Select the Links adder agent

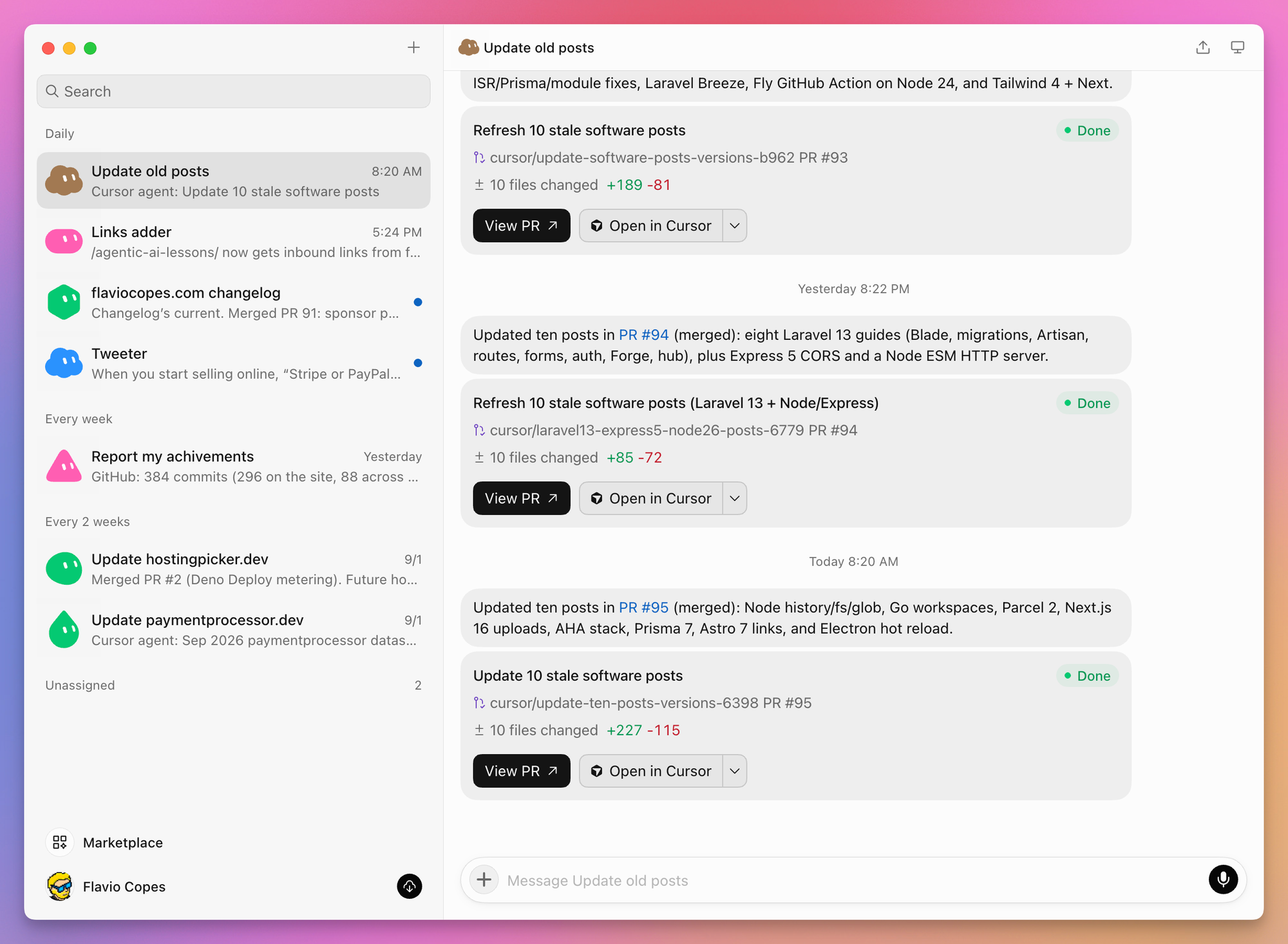[x=233, y=241]
